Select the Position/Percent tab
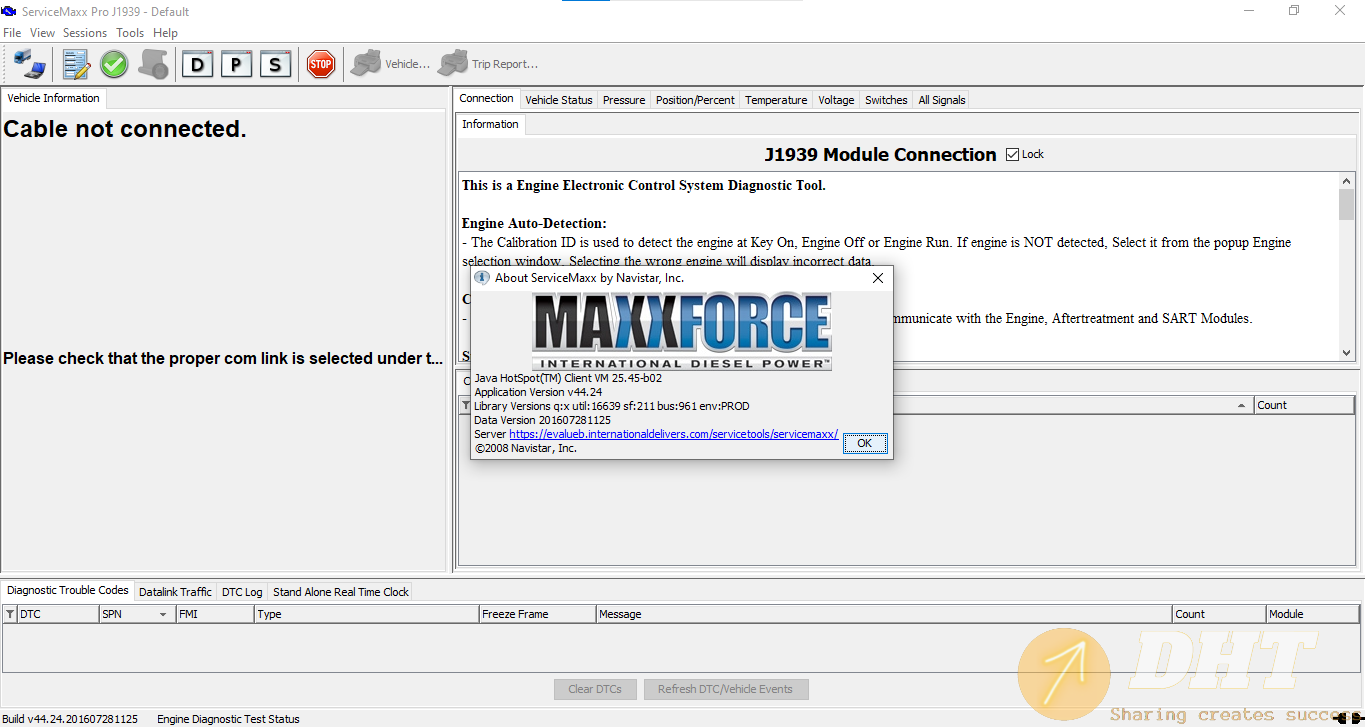The height and width of the screenshot is (727, 1365). click(x=695, y=100)
